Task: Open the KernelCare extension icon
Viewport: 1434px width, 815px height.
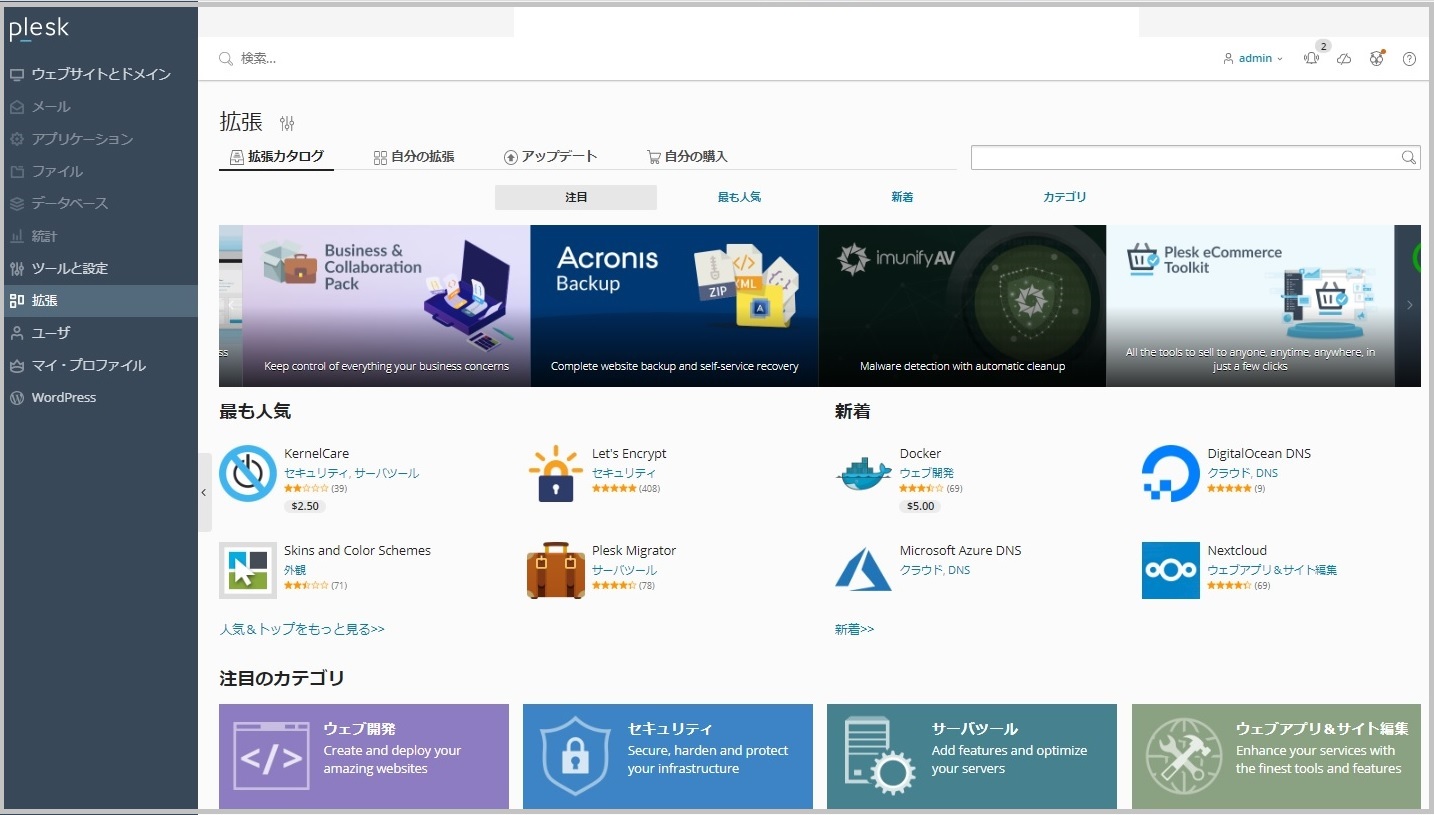Action: [248, 473]
